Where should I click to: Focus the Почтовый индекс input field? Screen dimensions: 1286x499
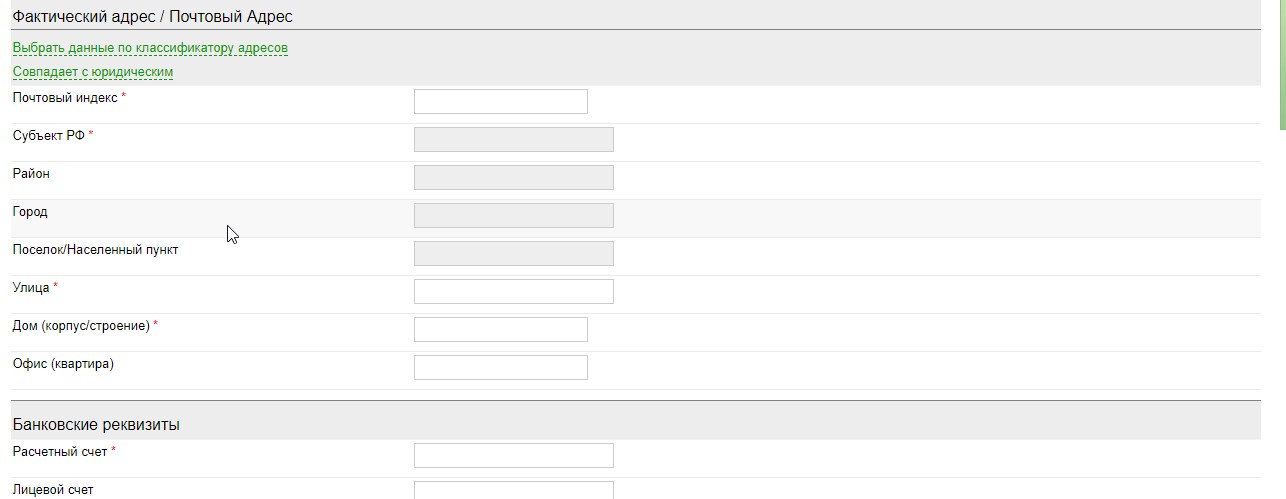pyautogui.click(x=500, y=101)
